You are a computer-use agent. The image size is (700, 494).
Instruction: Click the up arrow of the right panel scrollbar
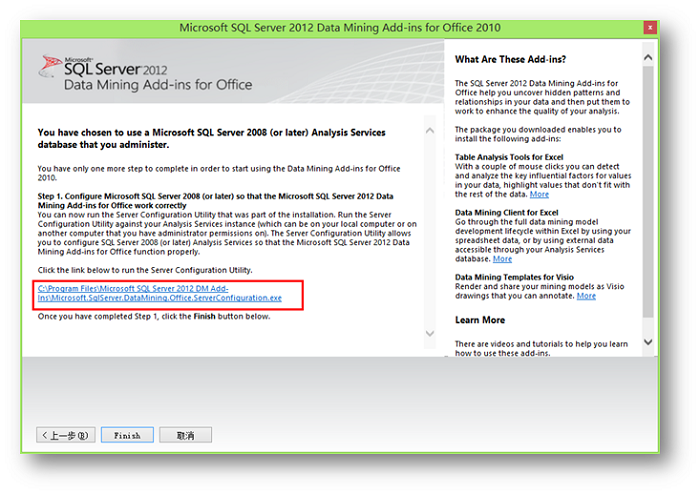pyautogui.click(x=648, y=58)
